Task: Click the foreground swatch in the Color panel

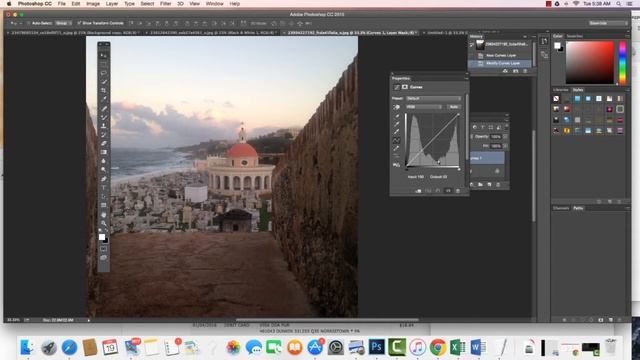Action: point(557,45)
